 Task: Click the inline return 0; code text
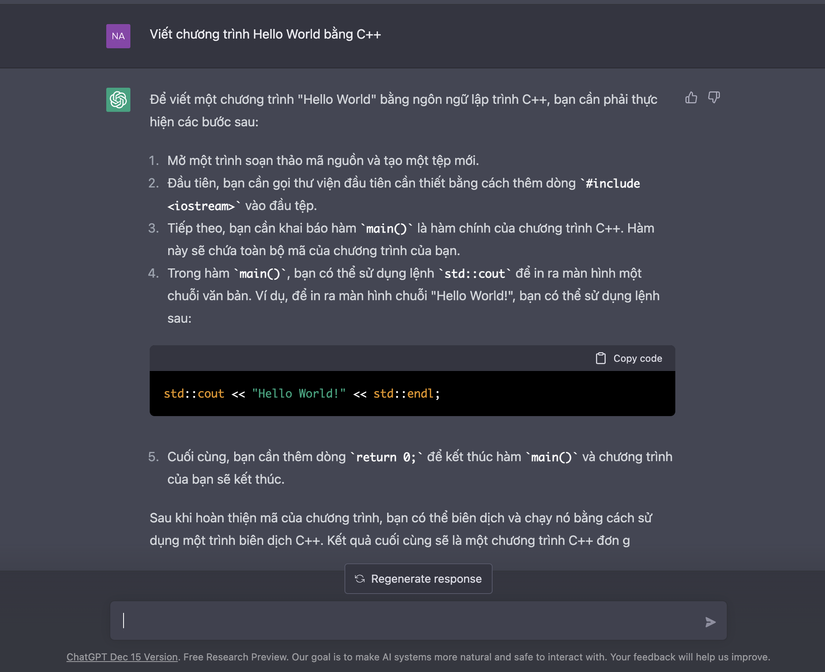point(386,457)
